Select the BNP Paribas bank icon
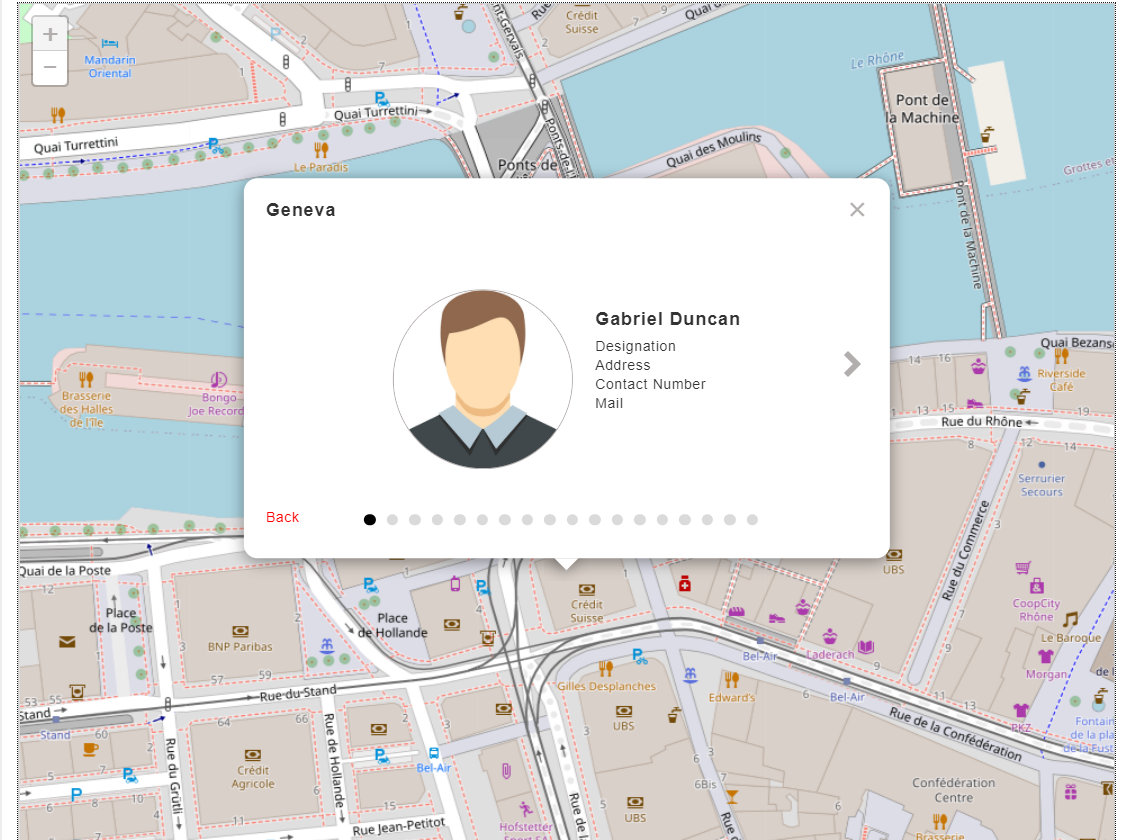This screenshot has width=1129, height=840. tap(240, 631)
